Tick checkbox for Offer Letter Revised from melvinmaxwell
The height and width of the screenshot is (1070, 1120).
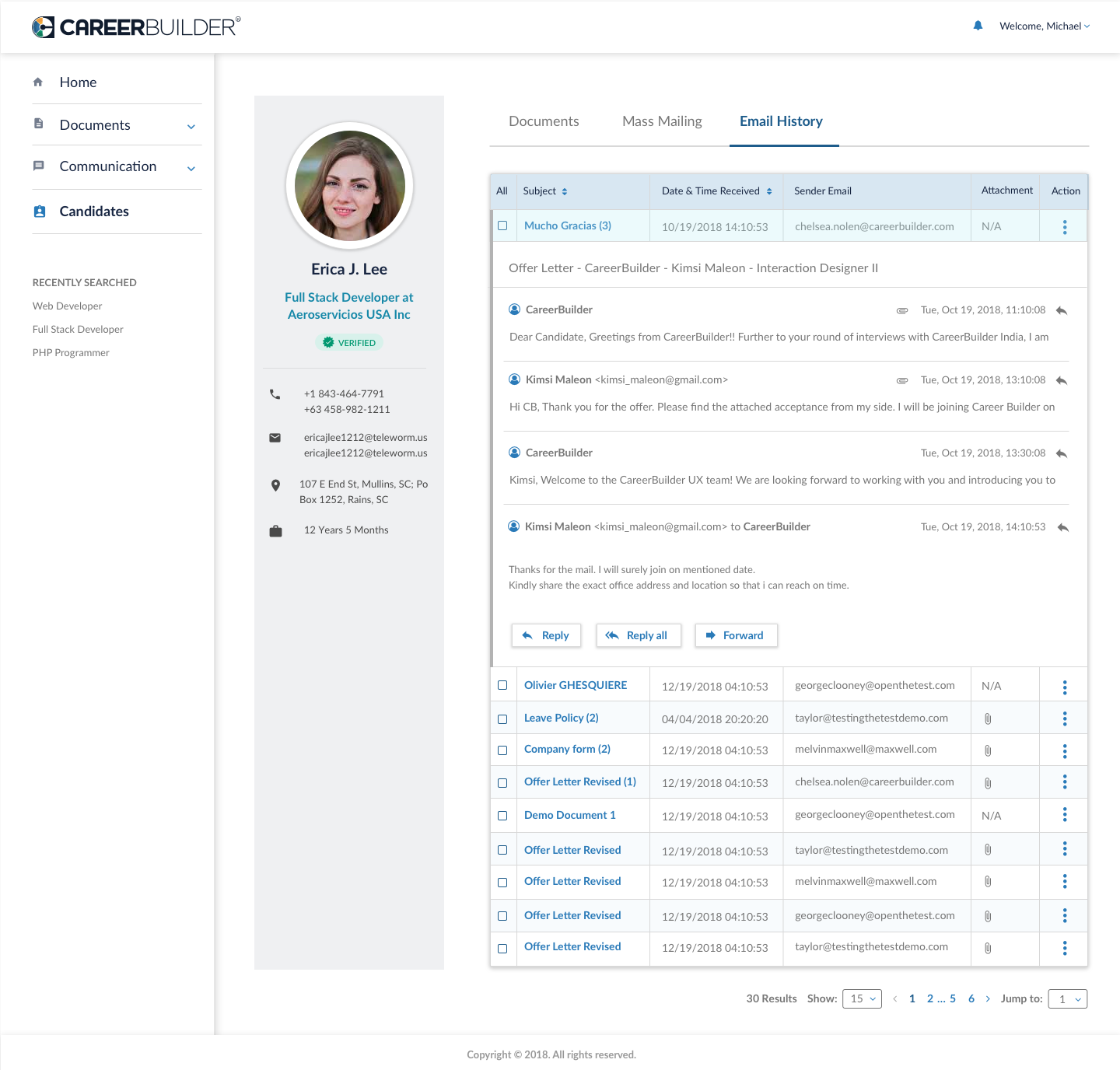[x=502, y=883]
